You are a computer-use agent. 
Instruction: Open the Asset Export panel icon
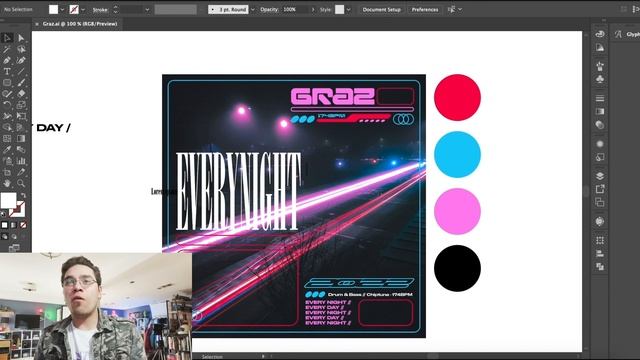pyautogui.click(x=600, y=189)
